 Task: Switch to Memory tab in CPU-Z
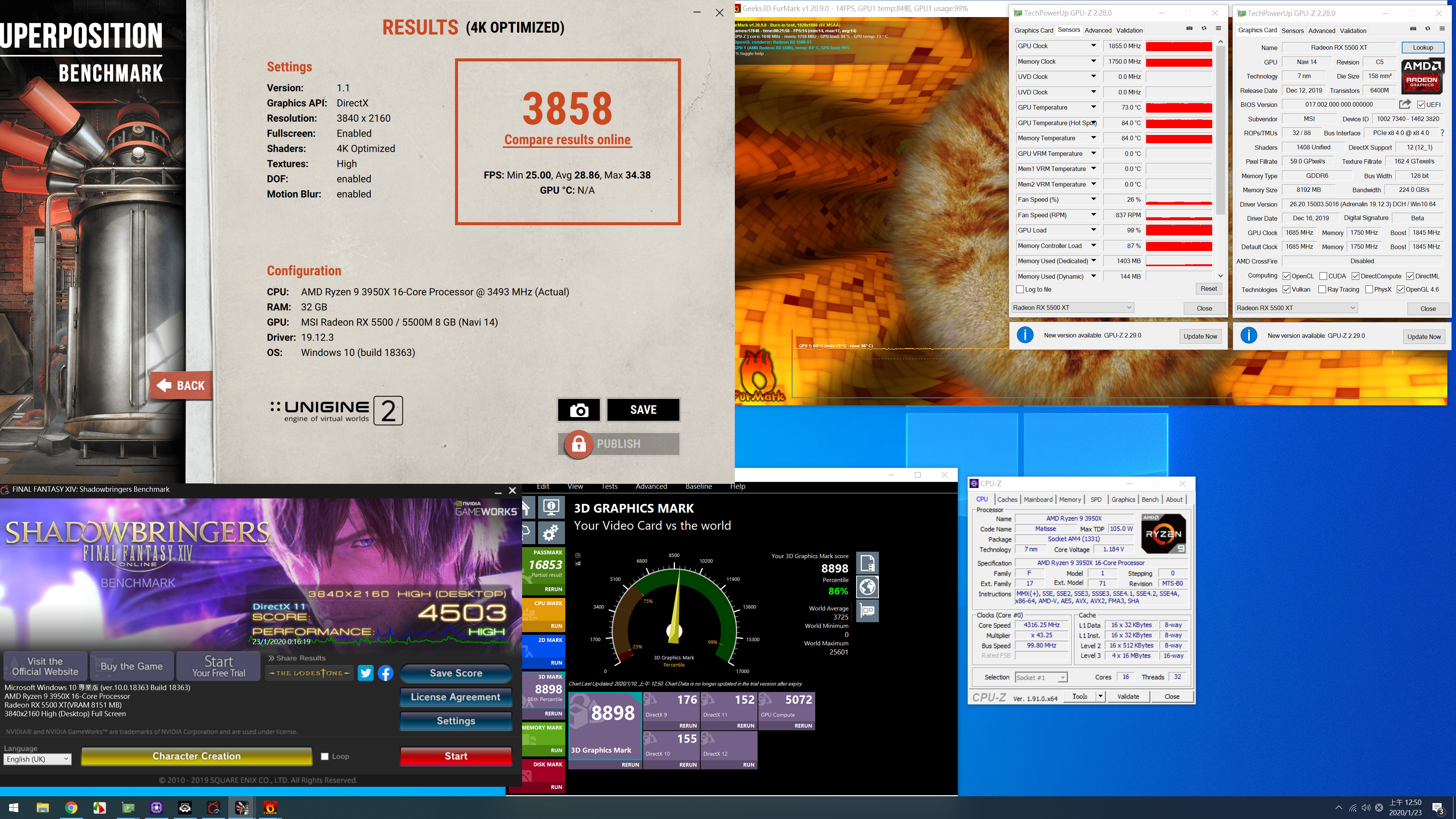[1069, 499]
